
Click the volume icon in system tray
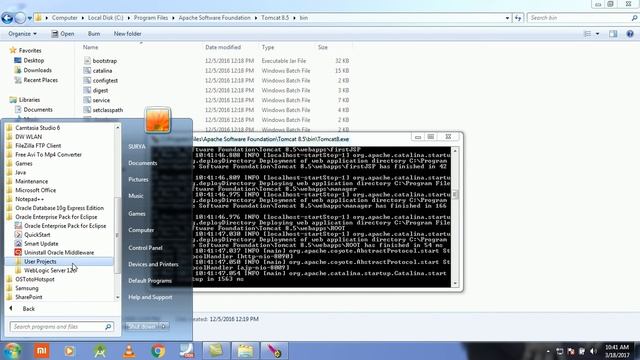(x=593, y=351)
